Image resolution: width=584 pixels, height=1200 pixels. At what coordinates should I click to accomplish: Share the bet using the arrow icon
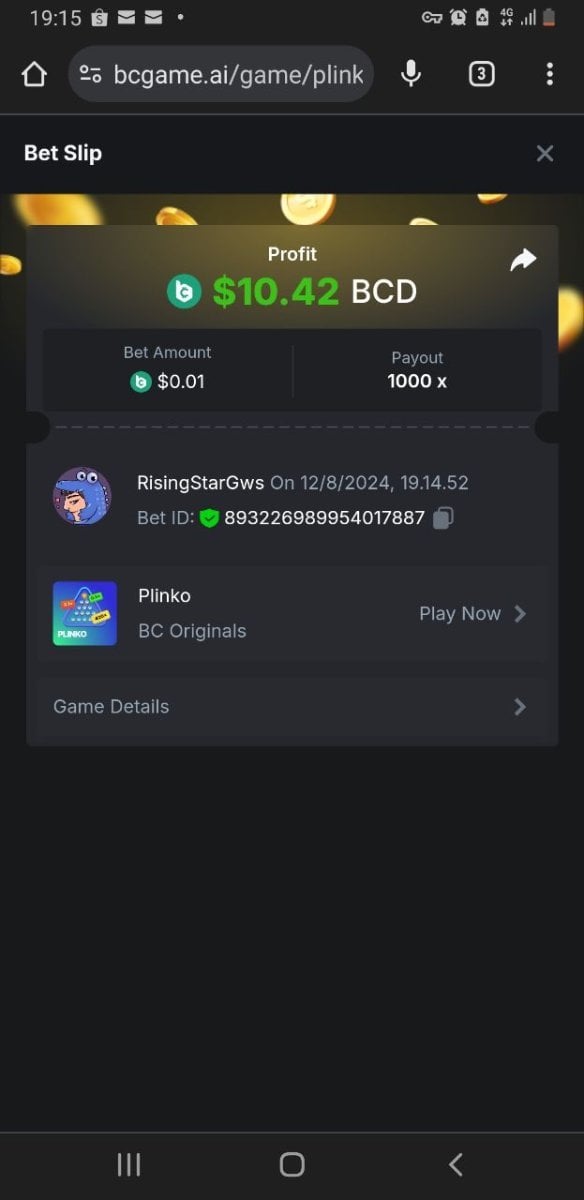click(523, 260)
